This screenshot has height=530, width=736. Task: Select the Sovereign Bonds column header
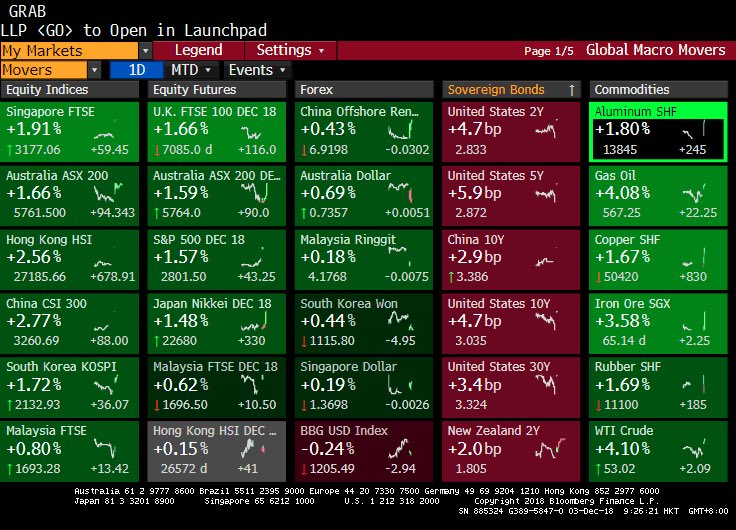511,90
